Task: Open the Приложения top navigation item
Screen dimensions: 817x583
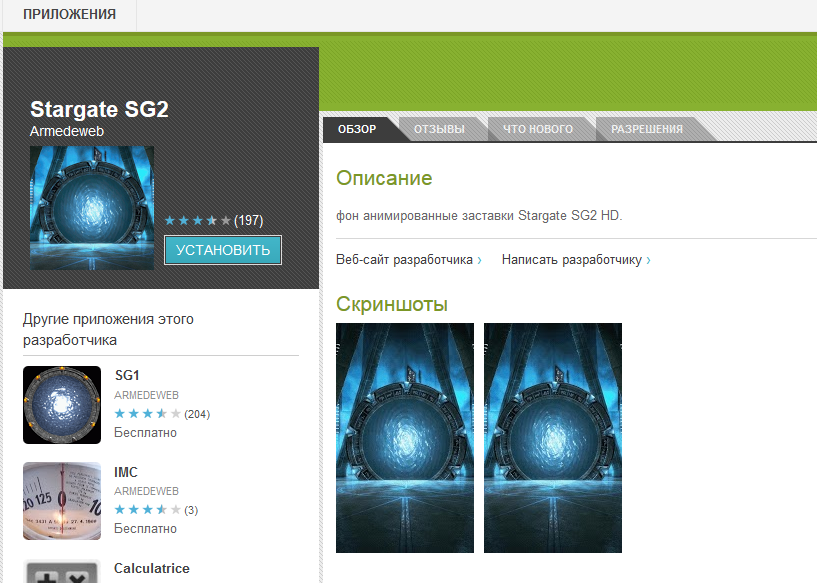Action: tap(69, 14)
